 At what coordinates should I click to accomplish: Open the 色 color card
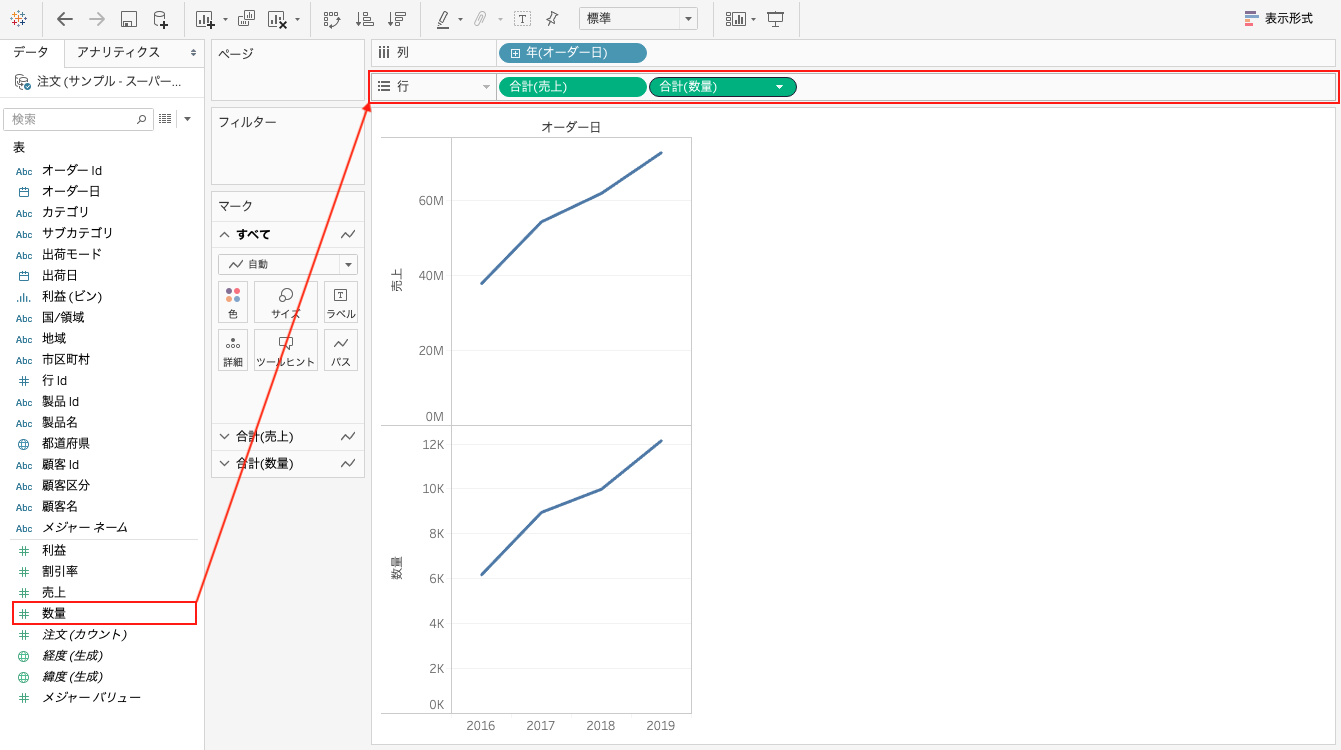(x=233, y=302)
